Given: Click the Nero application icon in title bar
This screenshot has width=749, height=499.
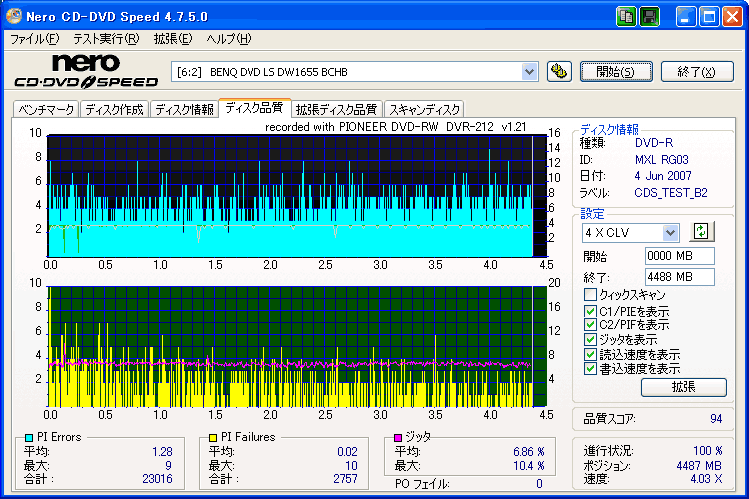Looking at the screenshot, I should click(14, 16).
